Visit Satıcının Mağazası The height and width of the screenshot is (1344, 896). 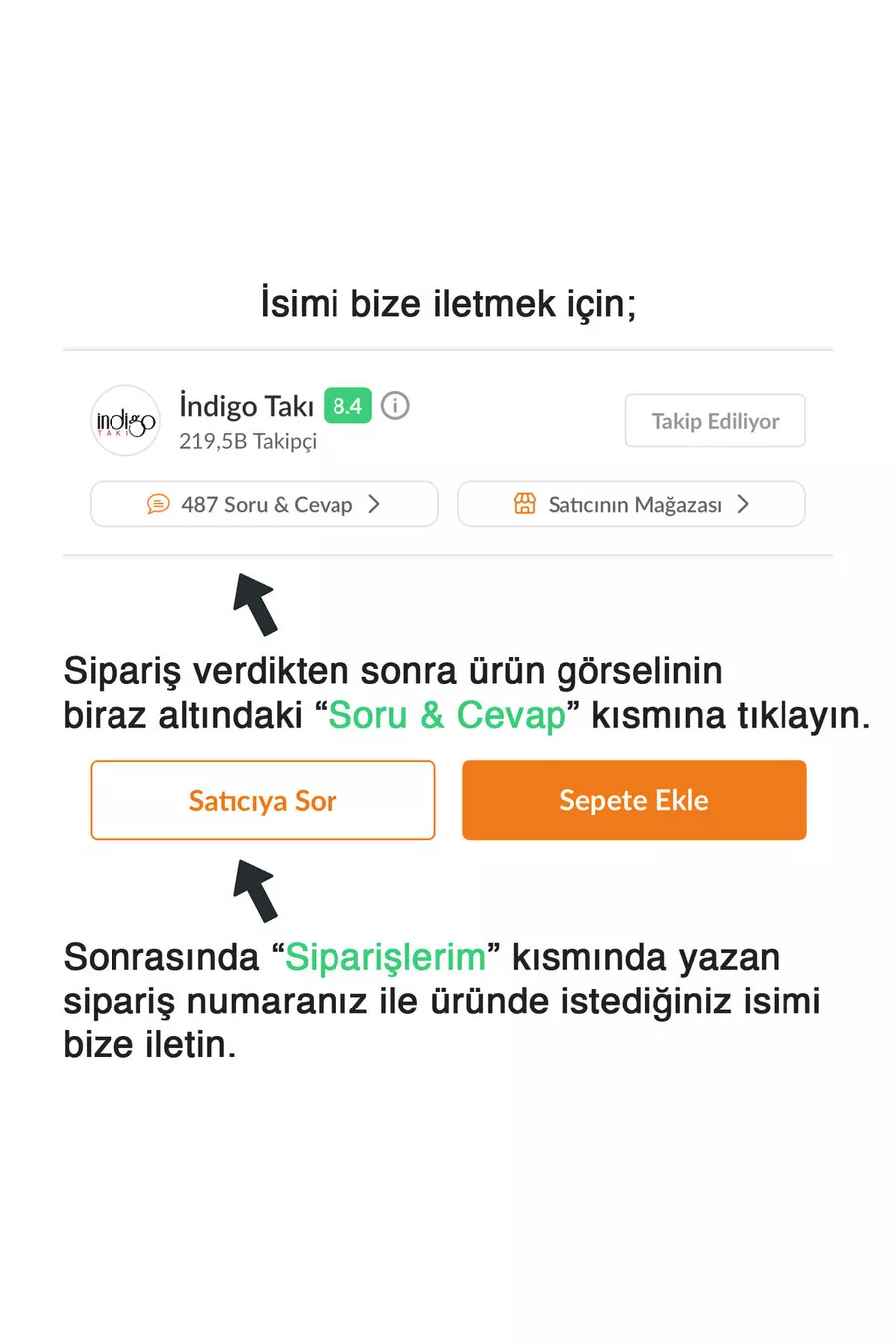pyautogui.click(x=634, y=505)
